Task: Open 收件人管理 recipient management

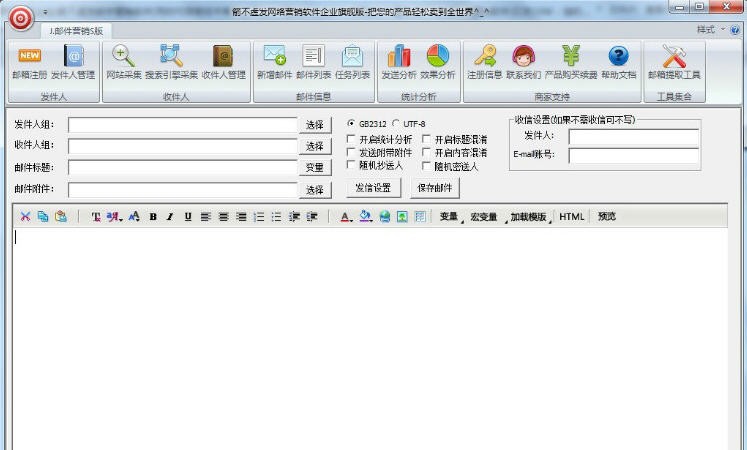Action: coord(223,62)
